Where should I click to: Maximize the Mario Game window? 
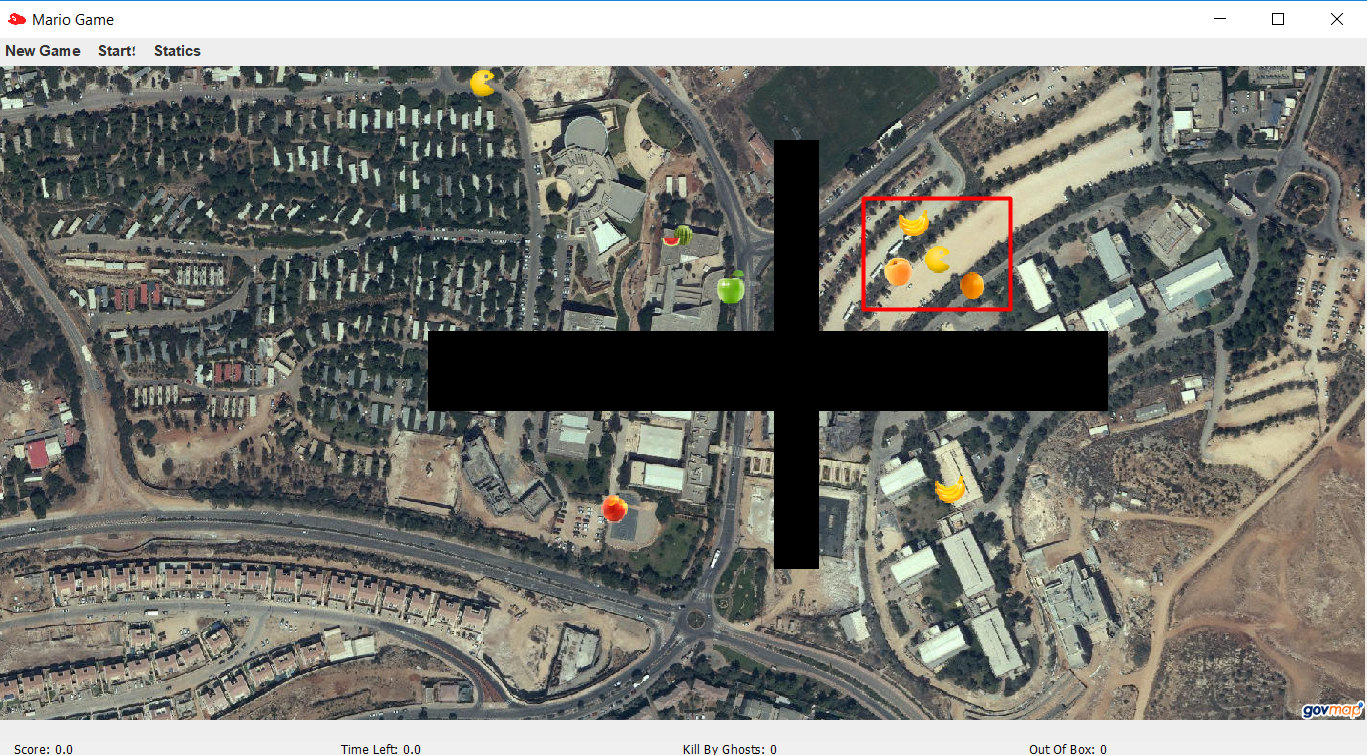[x=1278, y=19]
